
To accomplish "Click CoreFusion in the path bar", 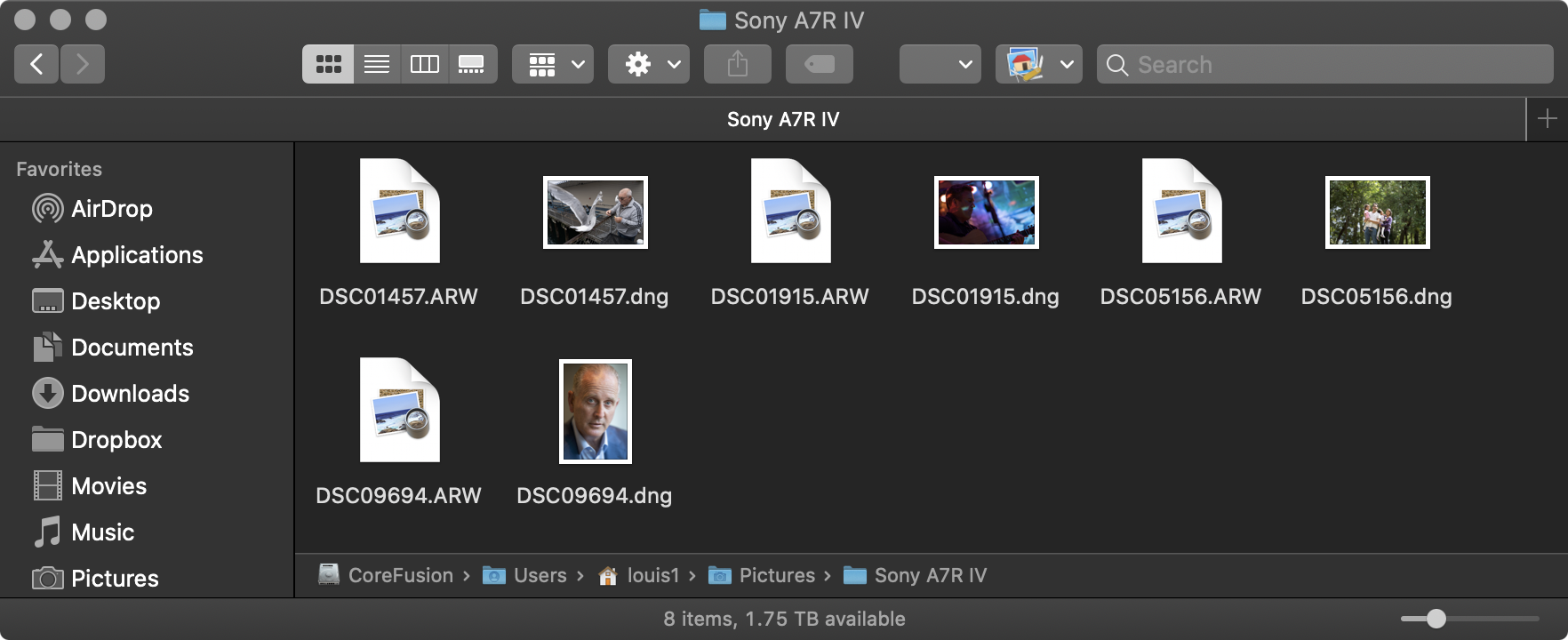I will (x=387, y=575).
